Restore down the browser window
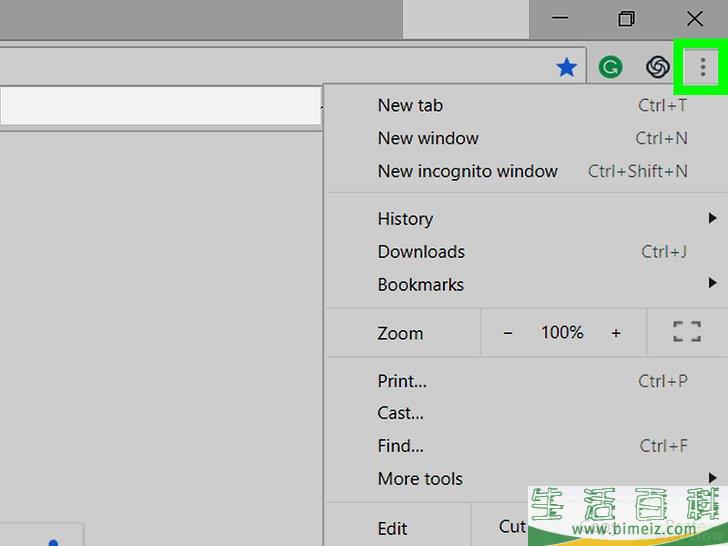728x546 pixels. pos(626,19)
